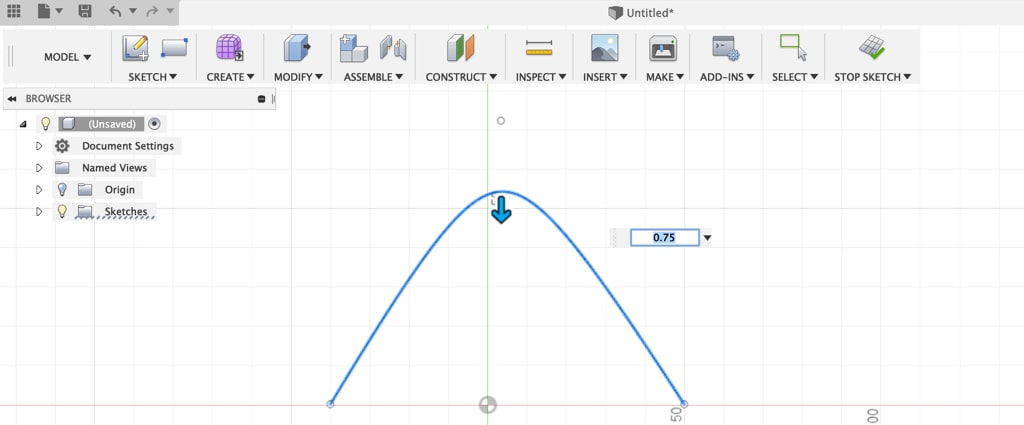Click the New Component icon
1024x425 pixels.
353,49
